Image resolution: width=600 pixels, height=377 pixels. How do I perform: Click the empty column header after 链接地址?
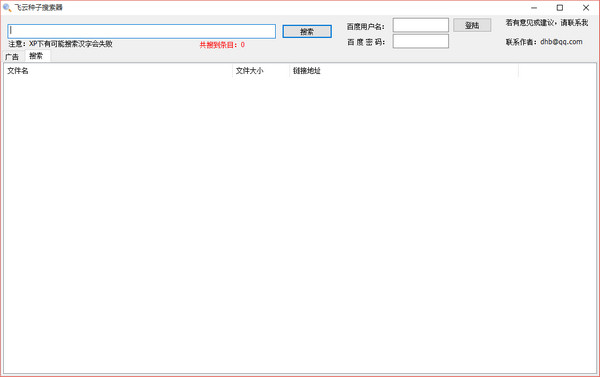557,71
